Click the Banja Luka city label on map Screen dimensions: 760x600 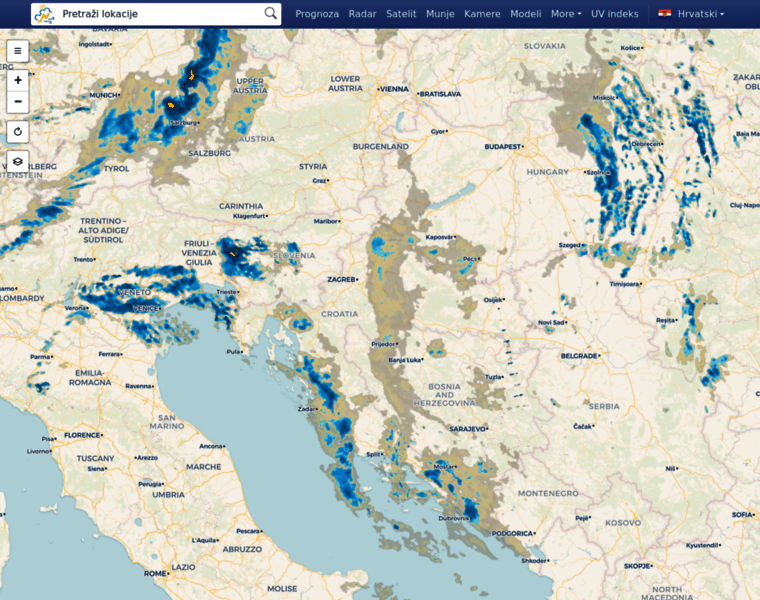tap(405, 360)
